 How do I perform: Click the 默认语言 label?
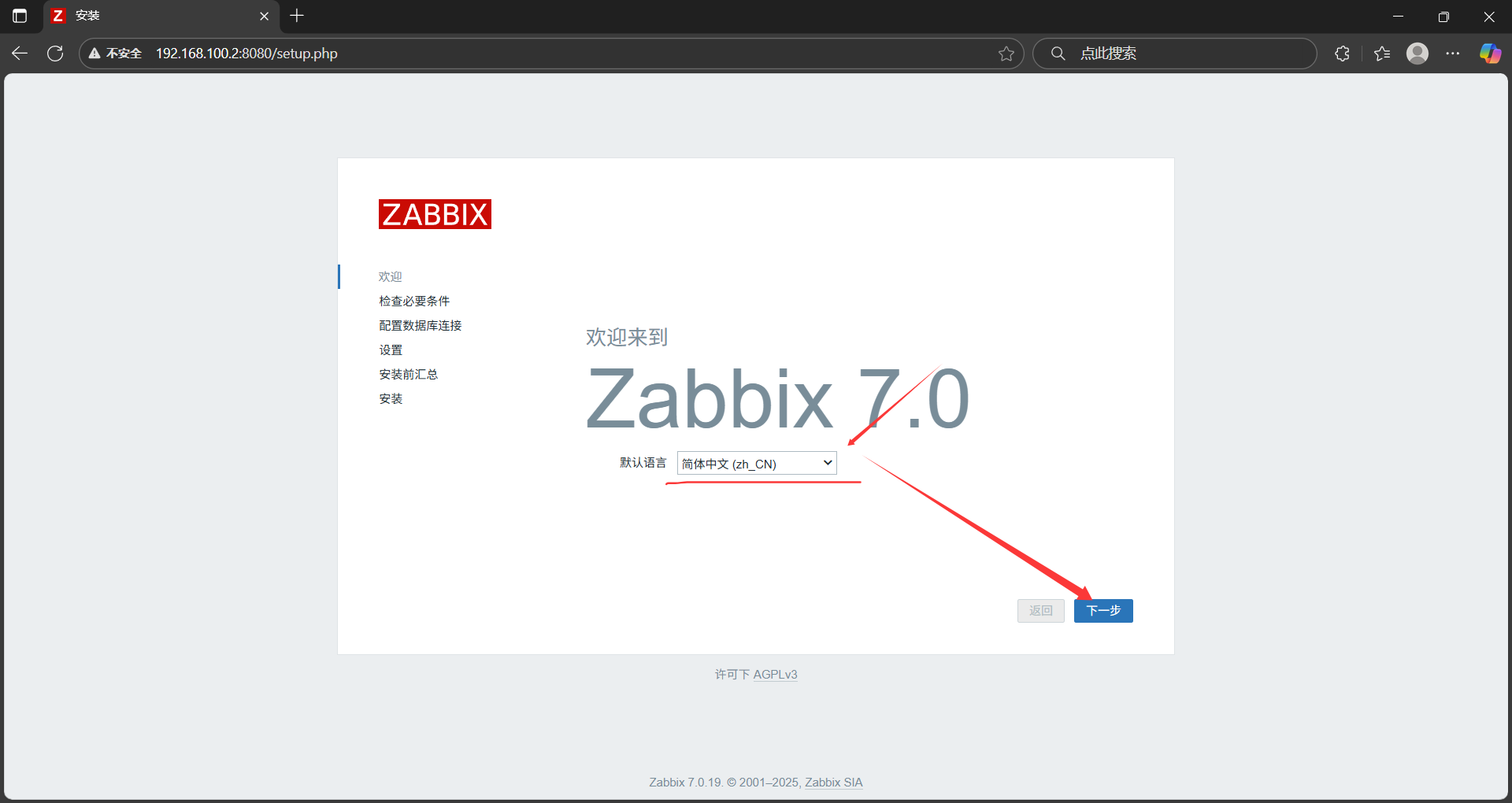pyautogui.click(x=643, y=463)
